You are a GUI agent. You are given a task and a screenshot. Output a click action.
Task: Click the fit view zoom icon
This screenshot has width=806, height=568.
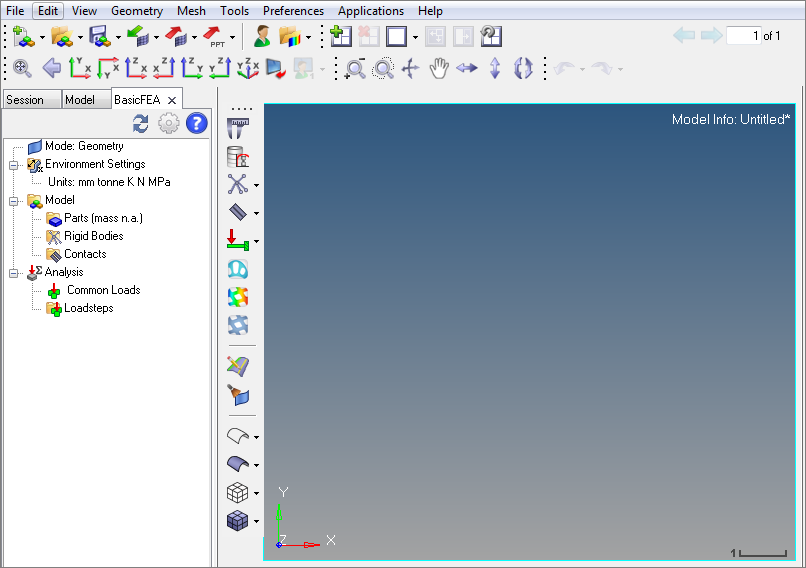[x=23, y=68]
